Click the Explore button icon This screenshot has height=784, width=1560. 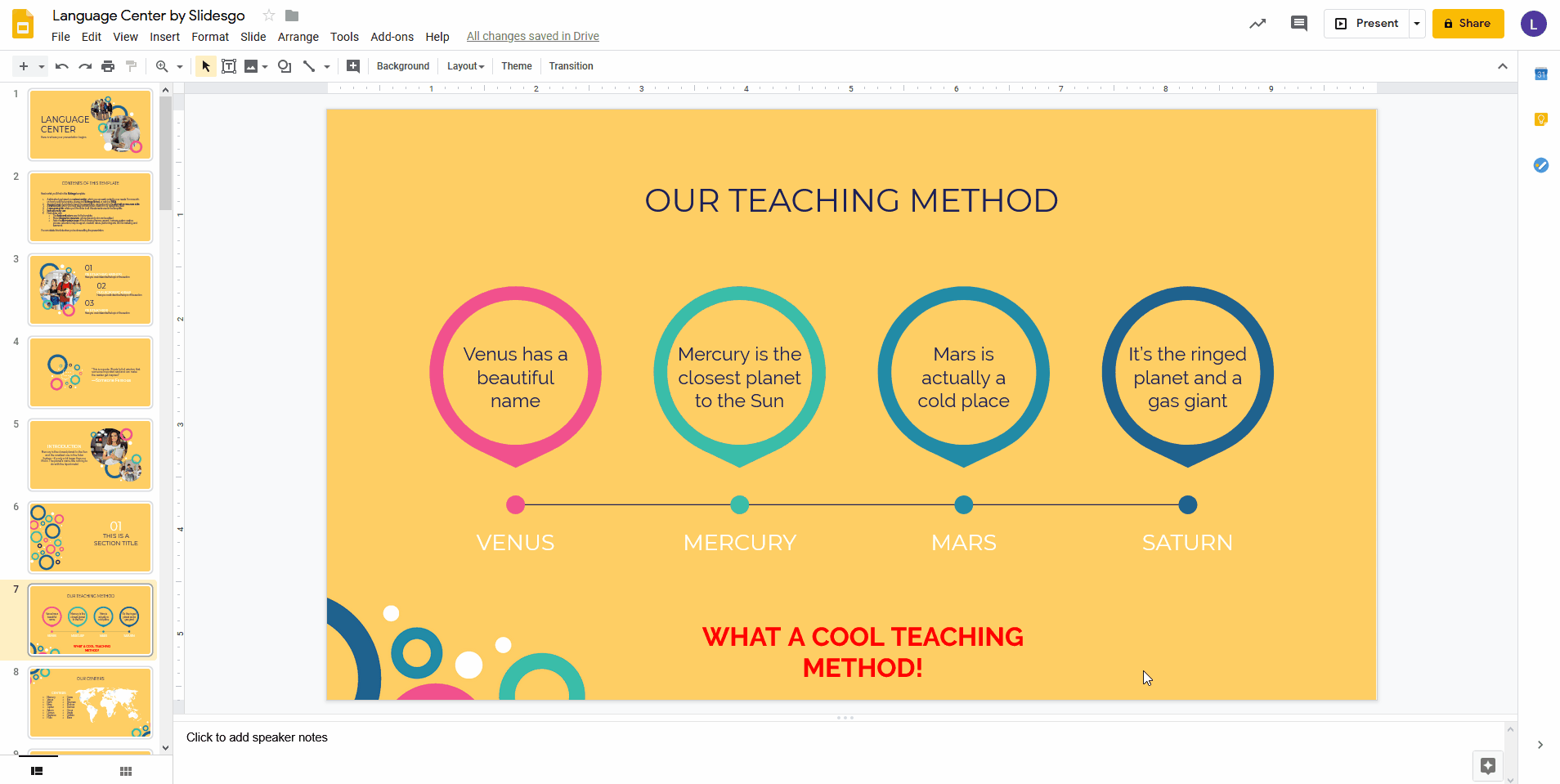(x=1488, y=766)
